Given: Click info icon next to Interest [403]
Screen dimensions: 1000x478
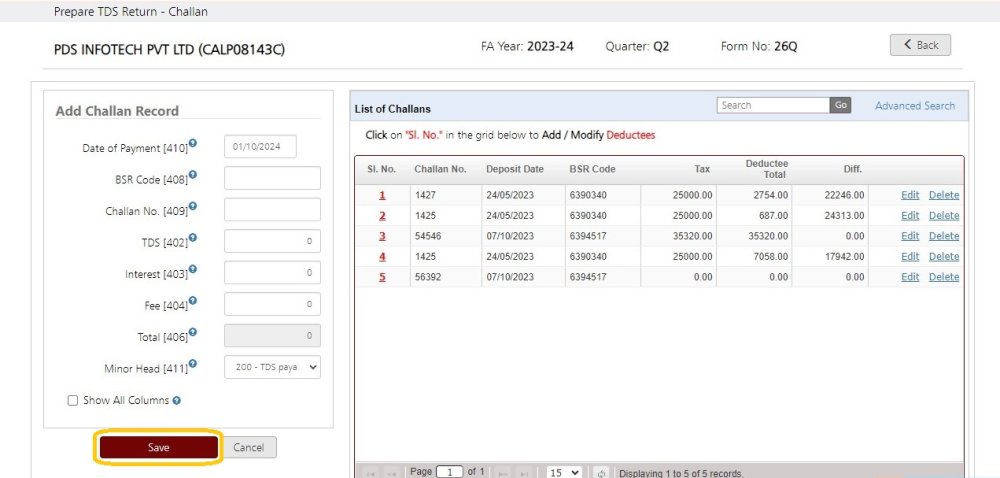Looking at the screenshot, I should 193,269.
